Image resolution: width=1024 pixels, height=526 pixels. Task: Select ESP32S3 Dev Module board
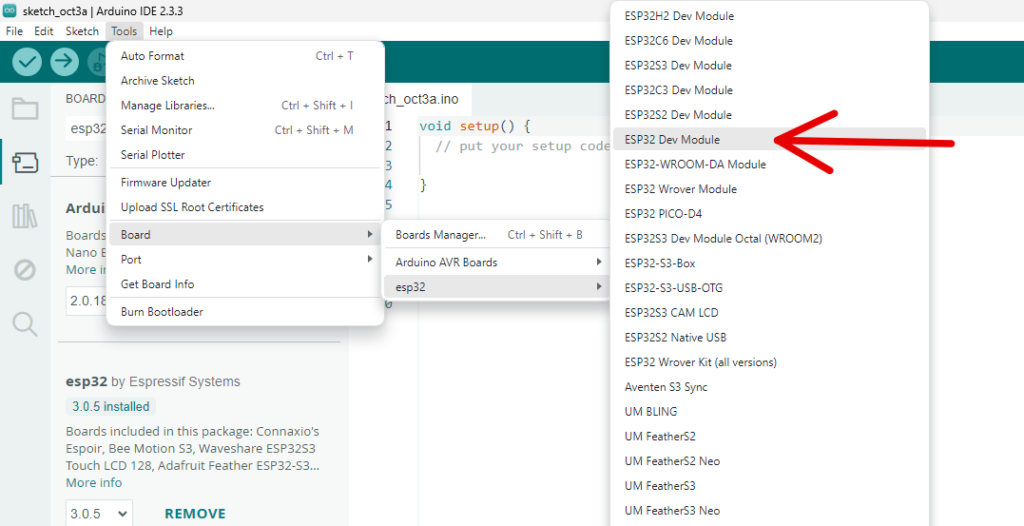click(x=769, y=65)
